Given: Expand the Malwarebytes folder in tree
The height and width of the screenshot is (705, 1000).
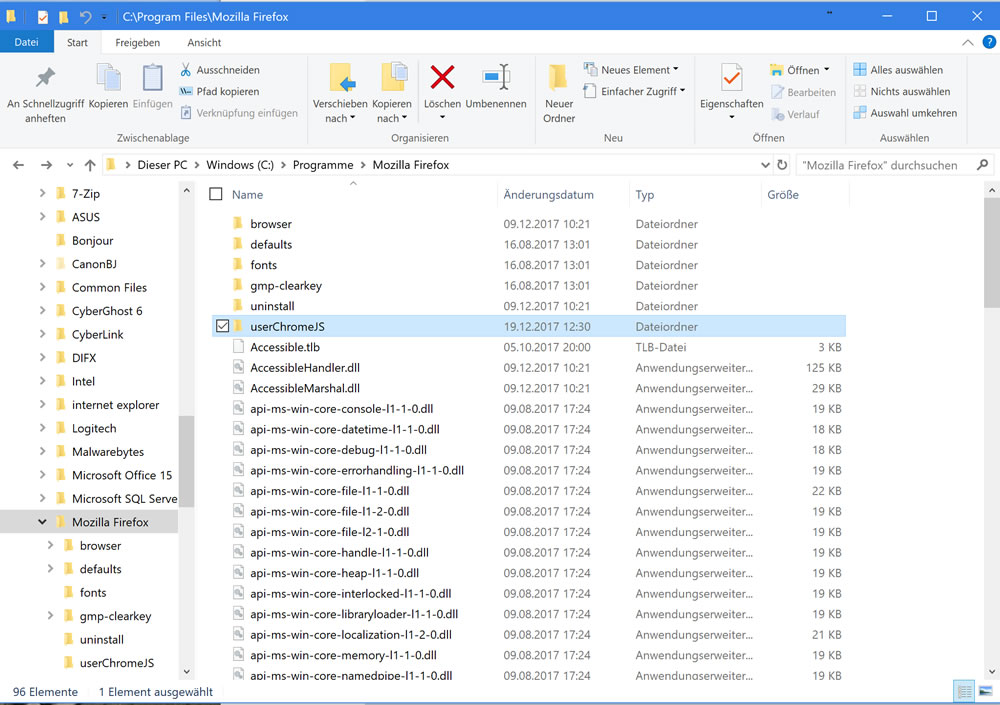Looking at the screenshot, I should [42, 452].
